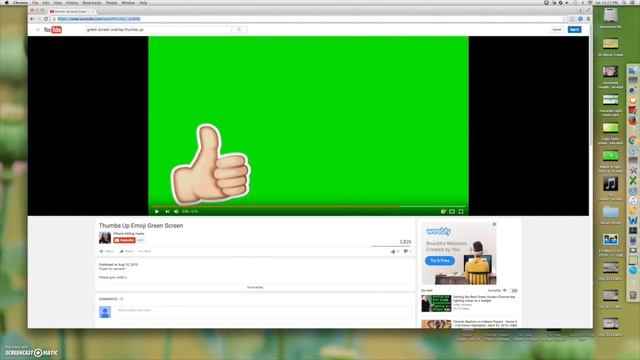The height and width of the screenshot is (360, 640).
Task: Click the search magnifier button
Action: pyautogui.click(x=239, y=30)
